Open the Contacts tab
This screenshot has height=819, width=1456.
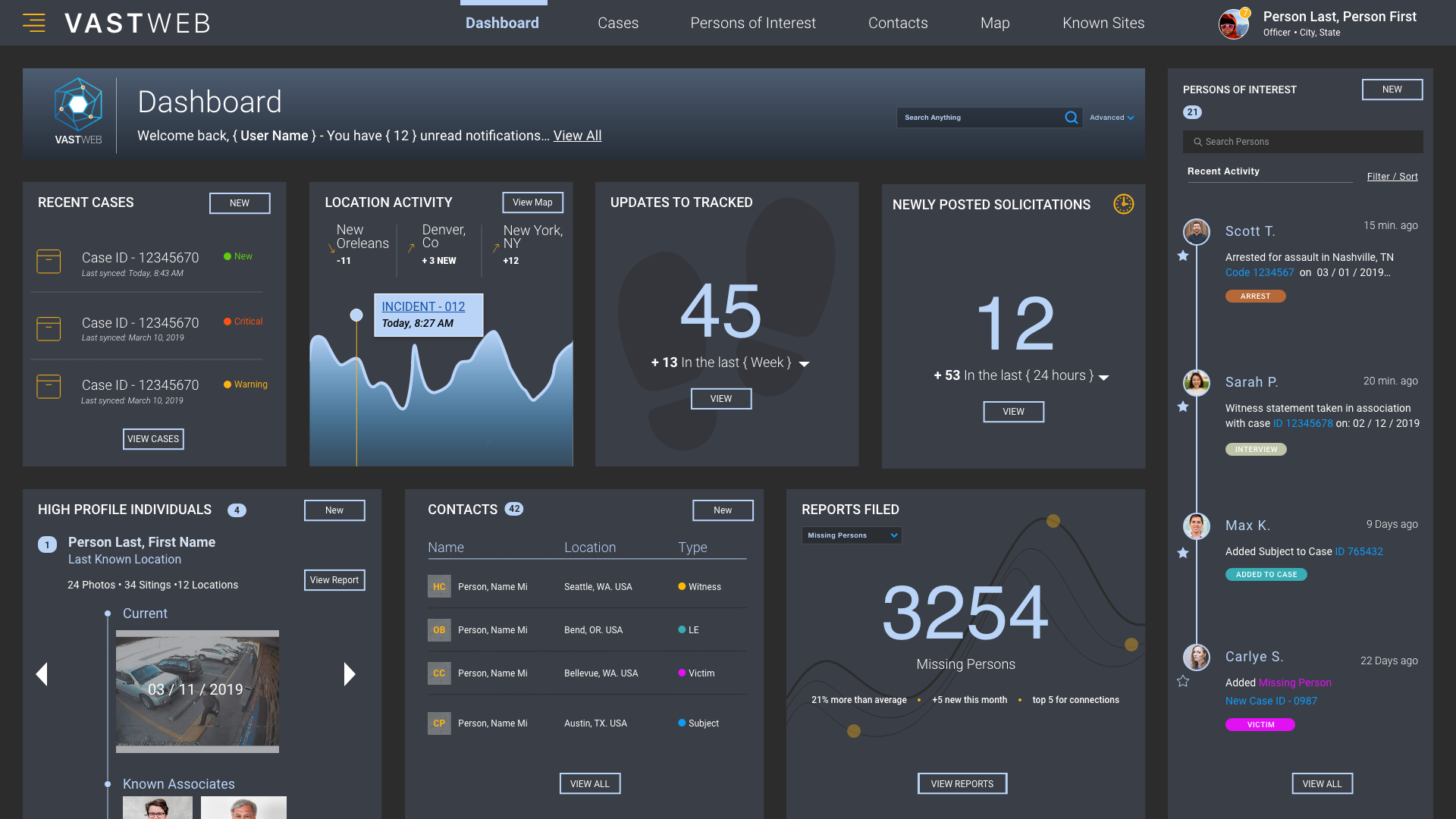coord(898,23)
